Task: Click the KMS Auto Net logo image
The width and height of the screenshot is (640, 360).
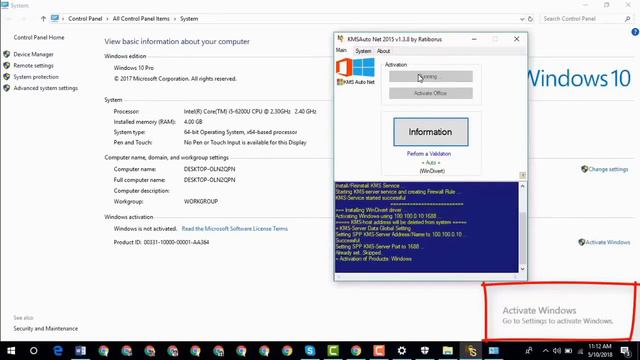Action: (x=356, y=71)
